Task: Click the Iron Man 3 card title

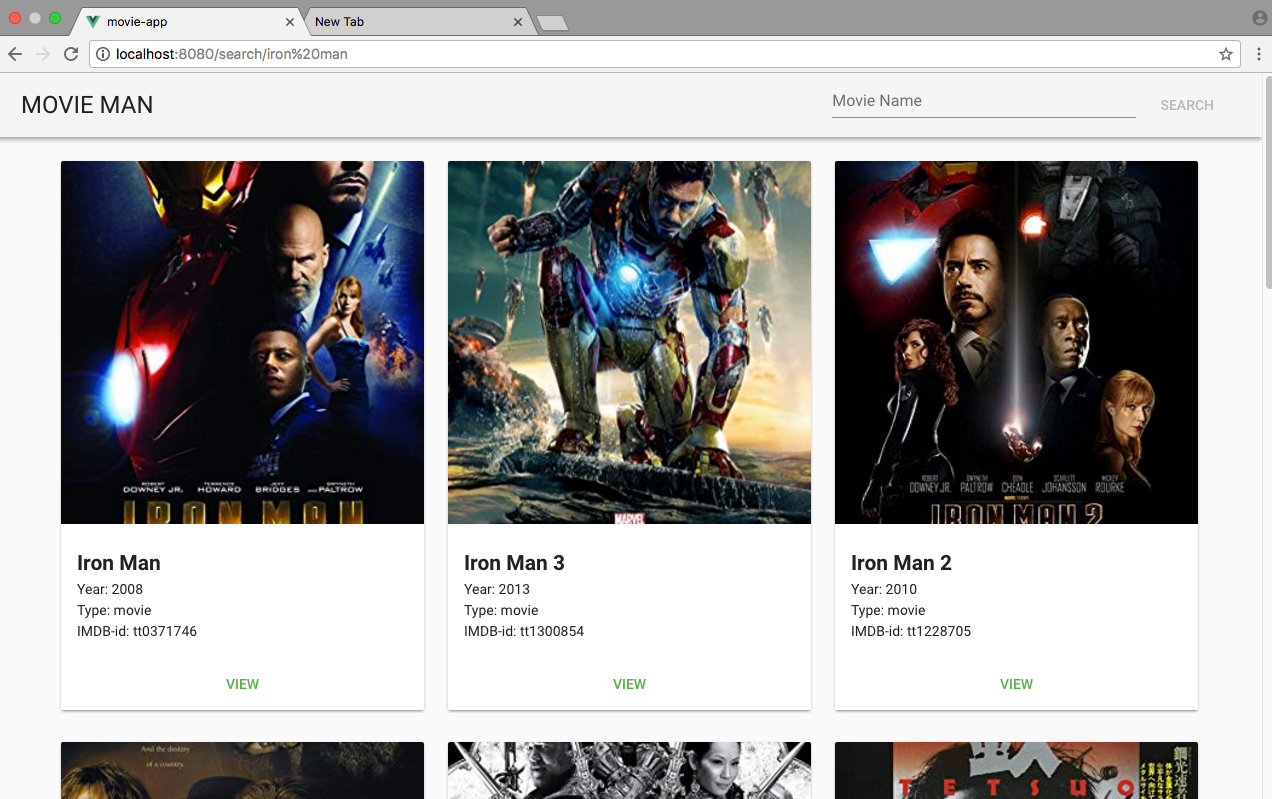Action: pos(514,563)
